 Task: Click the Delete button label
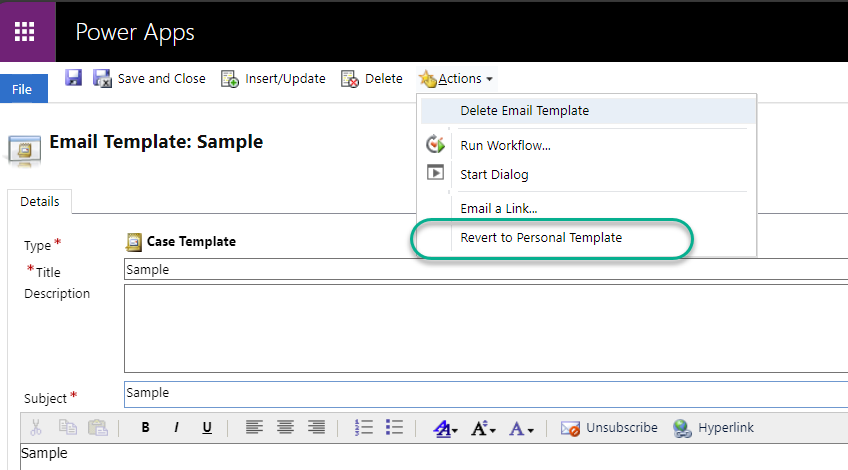click(383, 79)
